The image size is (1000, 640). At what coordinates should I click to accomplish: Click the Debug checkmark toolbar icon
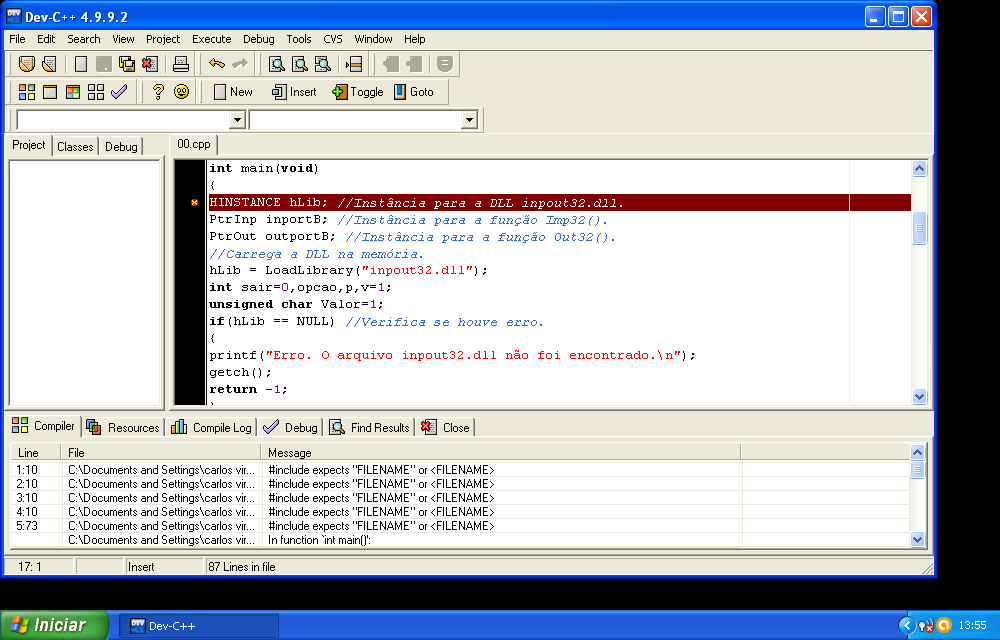tap(119, 92)
